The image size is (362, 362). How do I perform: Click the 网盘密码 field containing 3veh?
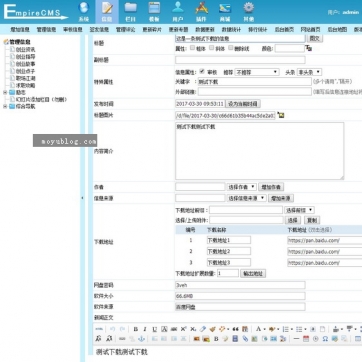pyautogui.click(x=240, y=285)
